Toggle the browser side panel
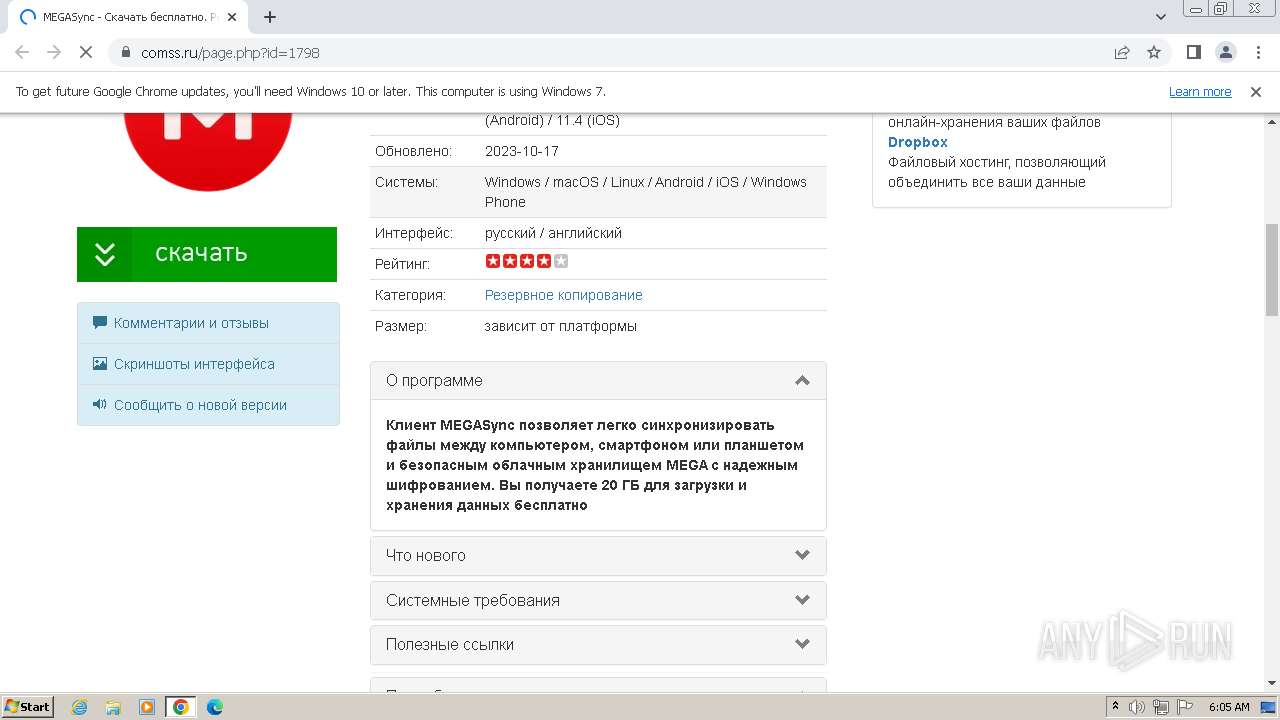This screenshot has height=720, width=1280. [1194, 52]
